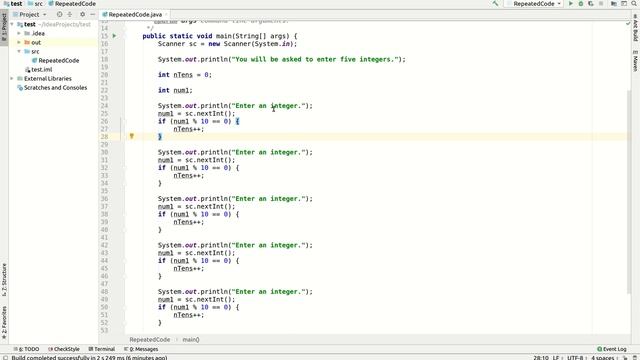Open the Ant Build side panel
This screenshot has width=640, height=360.
(636, 28)
